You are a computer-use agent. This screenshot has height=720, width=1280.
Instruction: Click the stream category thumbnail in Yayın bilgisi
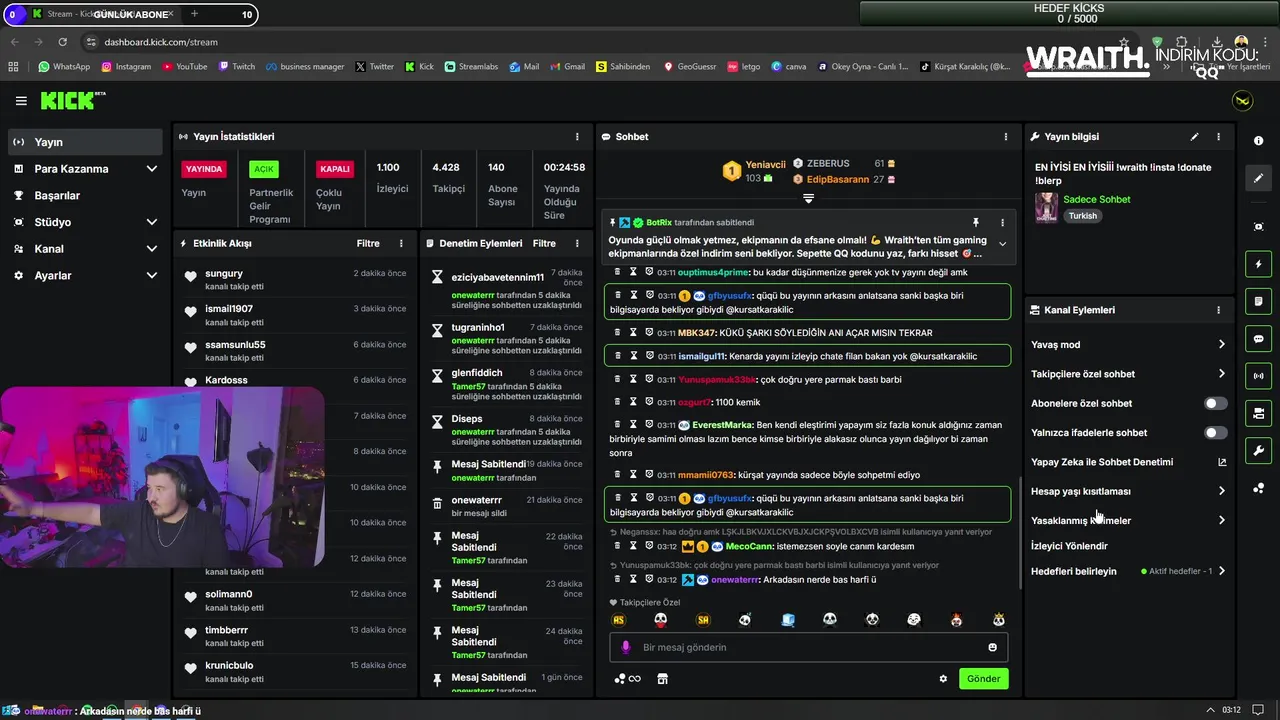(1046, 208)
